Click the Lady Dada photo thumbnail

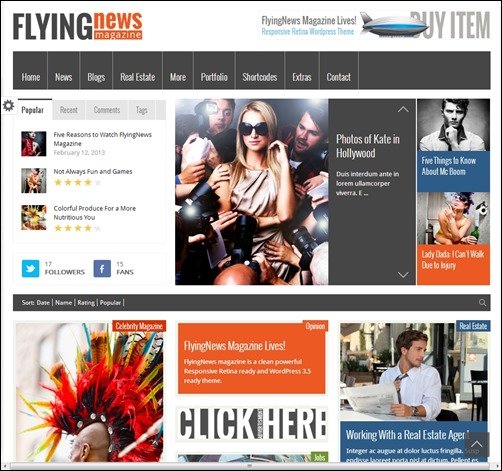pos(453,218)
